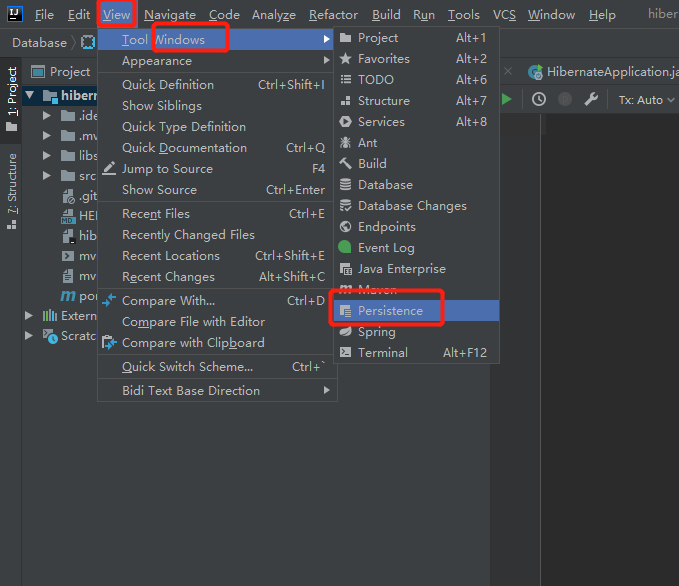Click the green Run execute icon
The image size is (679, 586).
click(507, 99)
